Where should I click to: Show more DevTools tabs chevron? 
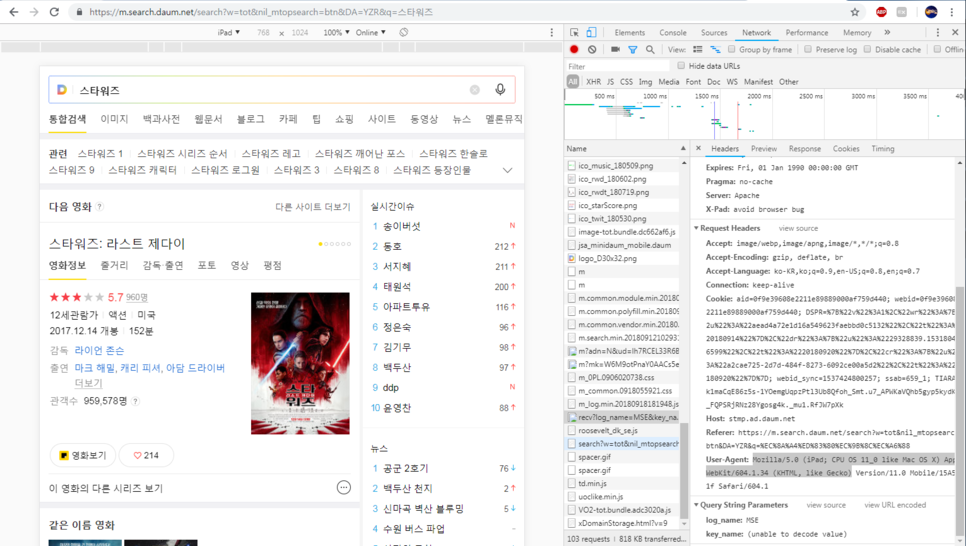click(887, 32)
